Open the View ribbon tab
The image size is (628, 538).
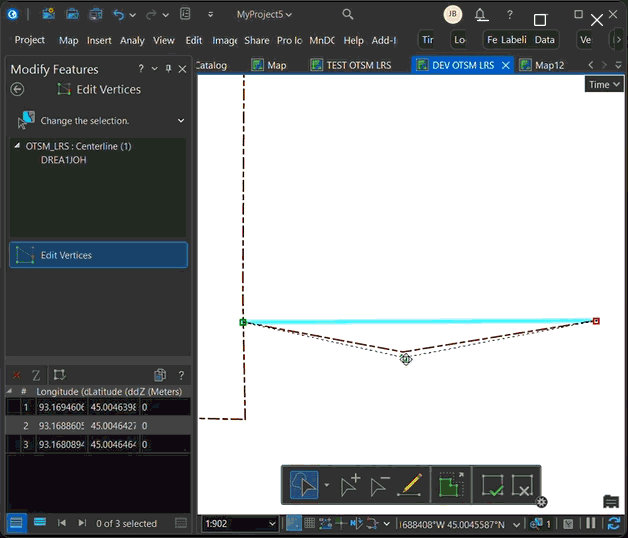click(x=164, y=40)
